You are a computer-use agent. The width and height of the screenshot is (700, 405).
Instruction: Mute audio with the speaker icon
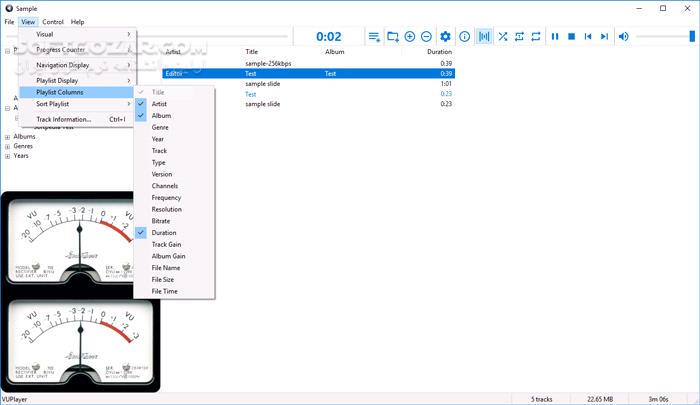623,37
